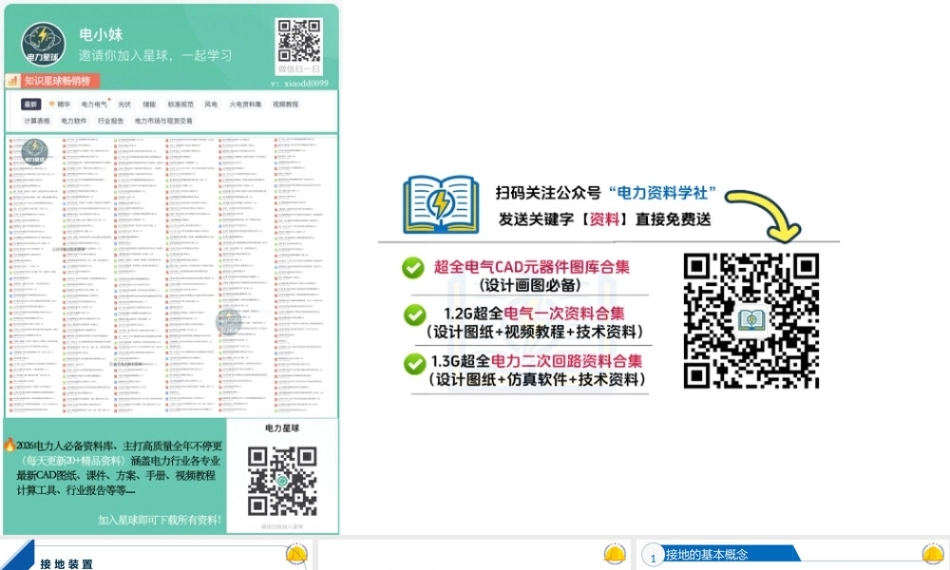This screenshot has height=570, width=950.
Task: Click the 微信扫一扫 caption under header QR
Action: 299,69
